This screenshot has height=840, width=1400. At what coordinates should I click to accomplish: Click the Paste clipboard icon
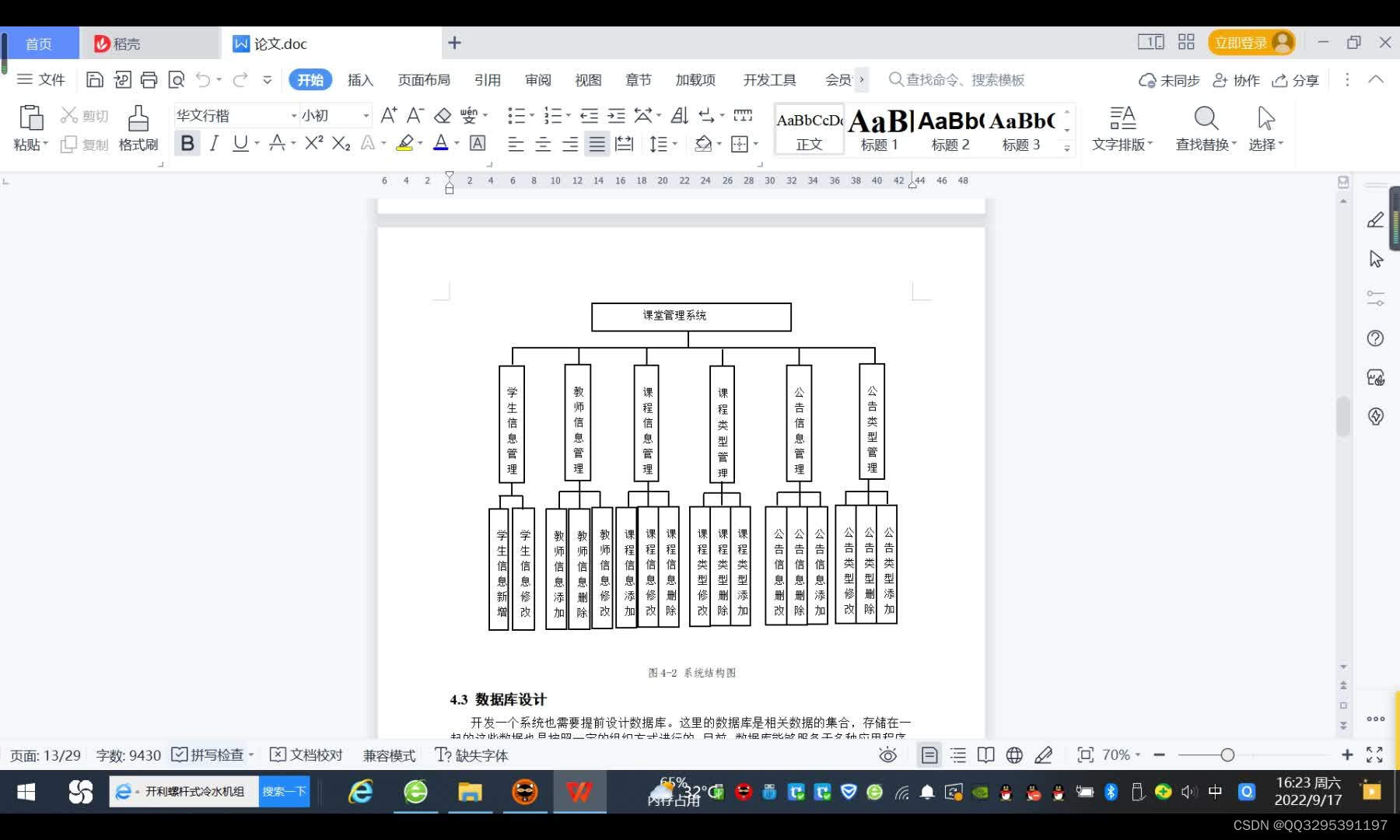[31, 117]
